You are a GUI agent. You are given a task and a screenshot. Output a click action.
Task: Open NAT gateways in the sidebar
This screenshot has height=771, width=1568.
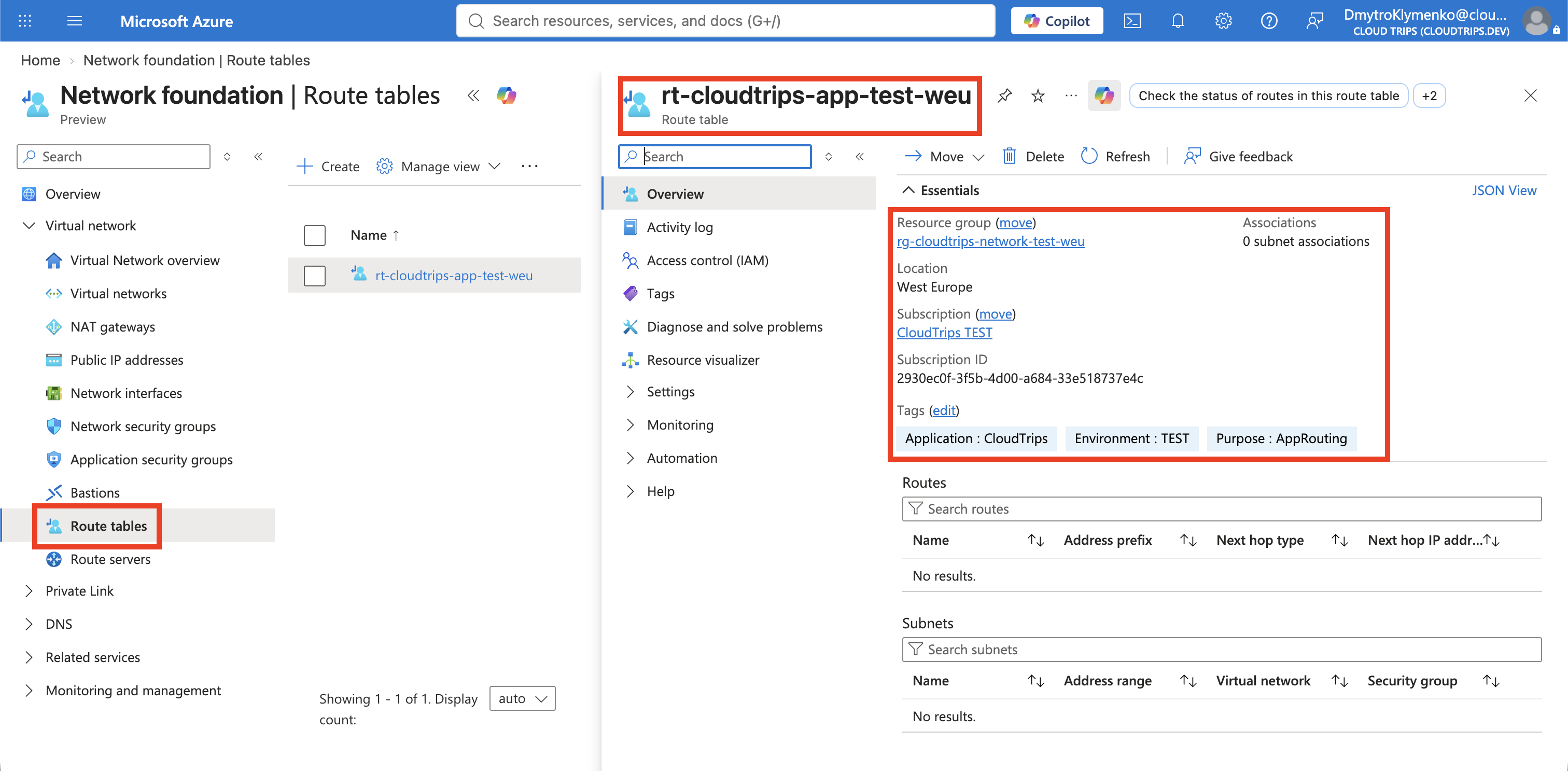click(x=113, y=326)
